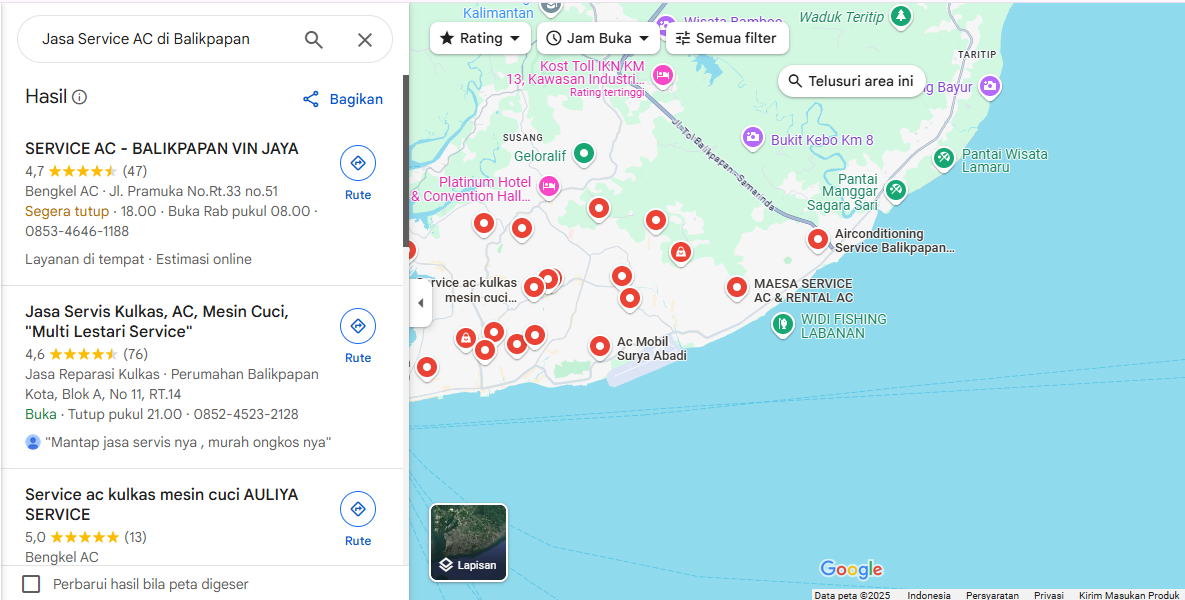Click the Service ac kulkas mesin cuci pin

(x=534, y=287)
